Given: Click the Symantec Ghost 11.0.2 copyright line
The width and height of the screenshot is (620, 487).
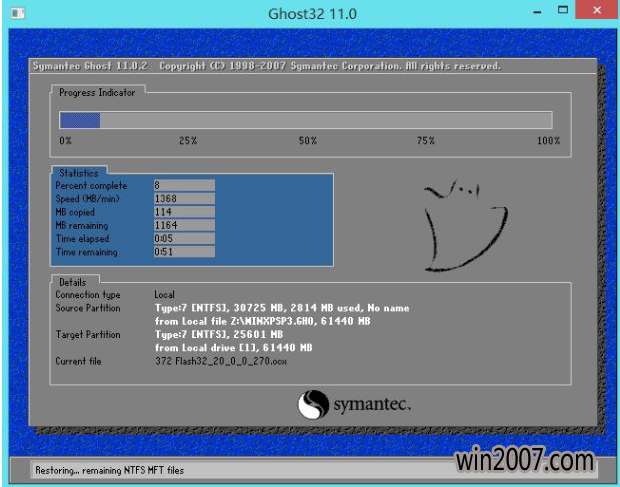Looking at the screenshot, I should coord(267,66).
